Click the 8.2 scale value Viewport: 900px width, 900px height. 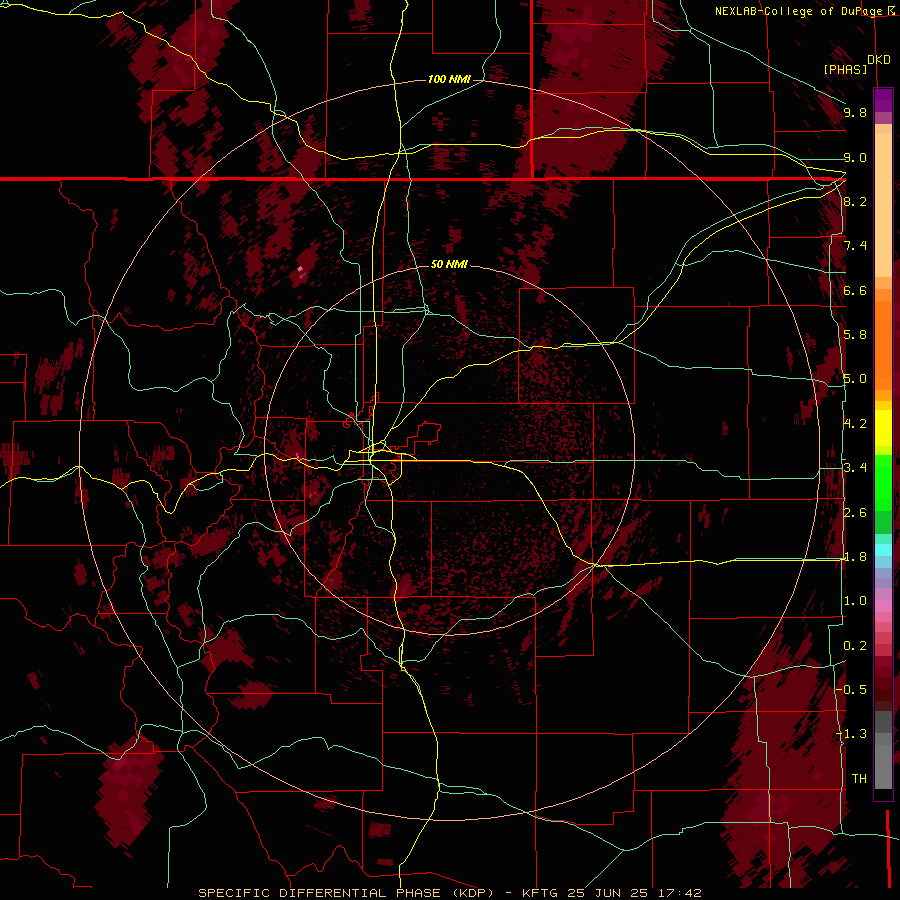coord(855,201)
